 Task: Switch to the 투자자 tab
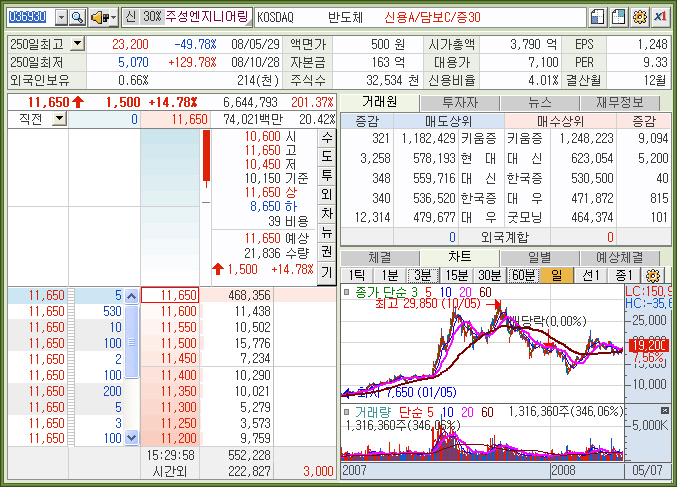(458, 102)
